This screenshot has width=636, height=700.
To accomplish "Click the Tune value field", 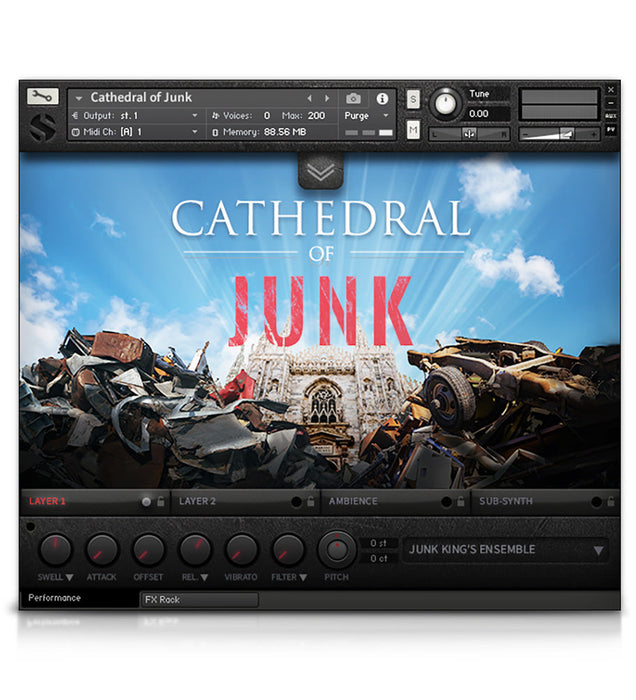I will [x=479, y=113].
